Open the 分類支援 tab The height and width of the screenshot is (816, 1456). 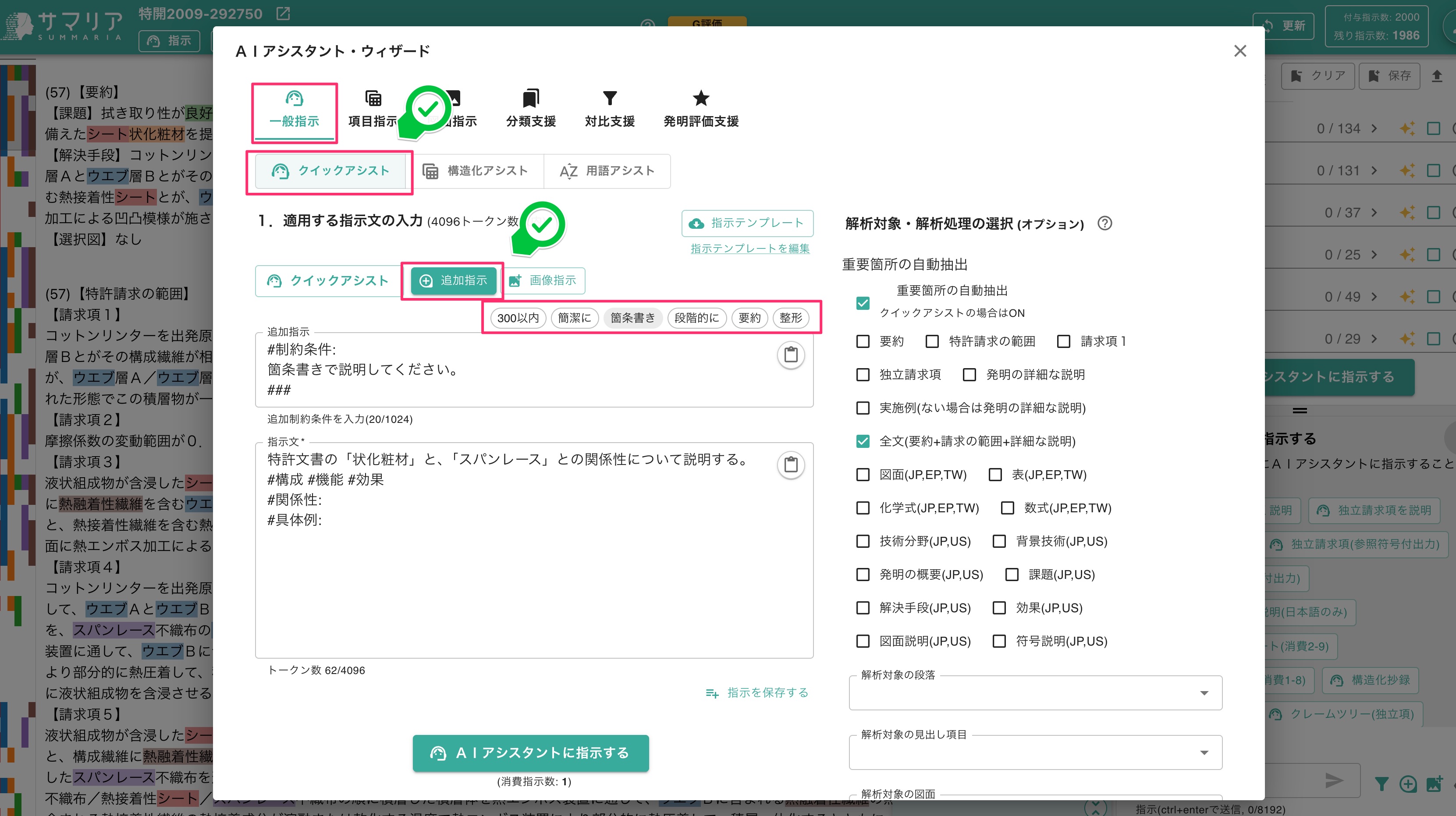point(531,110)
